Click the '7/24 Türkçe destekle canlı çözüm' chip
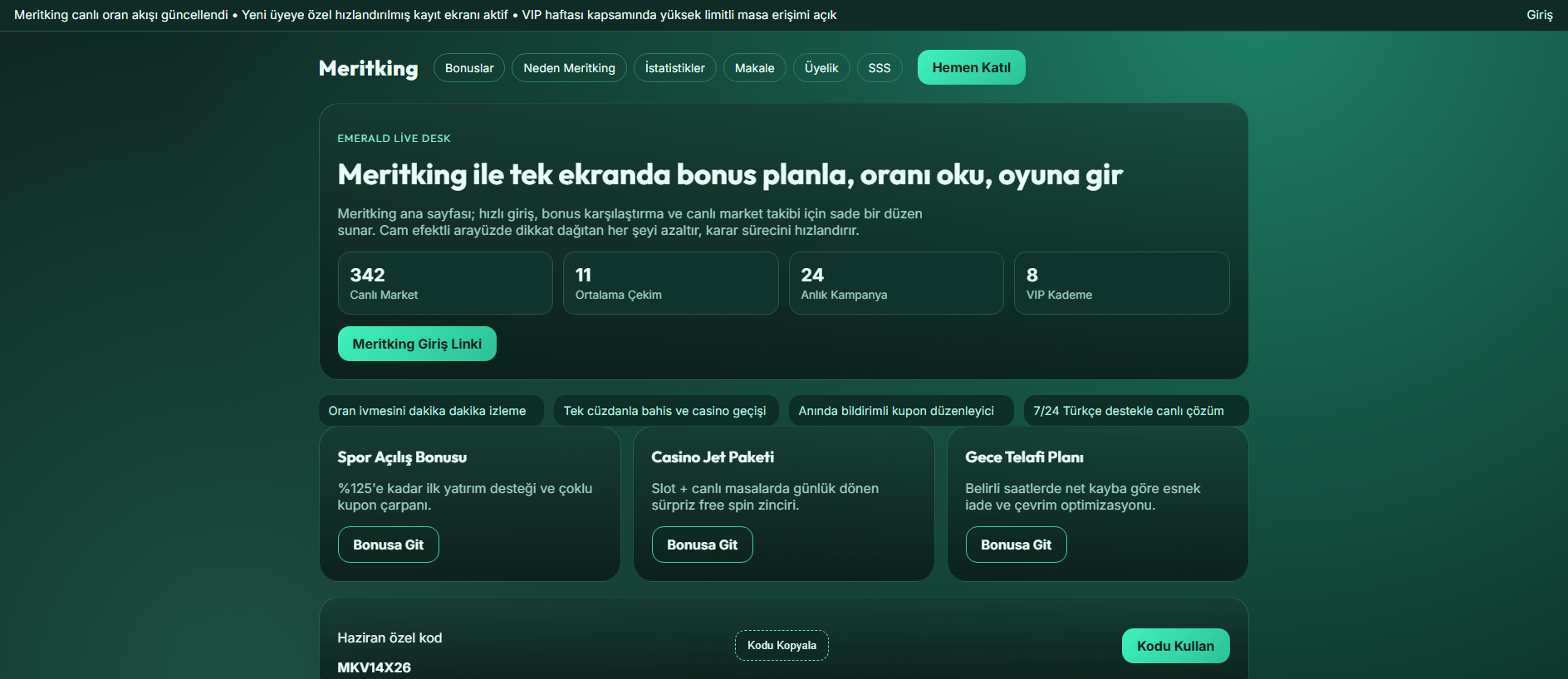This screenshot has height=679, width=1568. (x=1136, y=411)
